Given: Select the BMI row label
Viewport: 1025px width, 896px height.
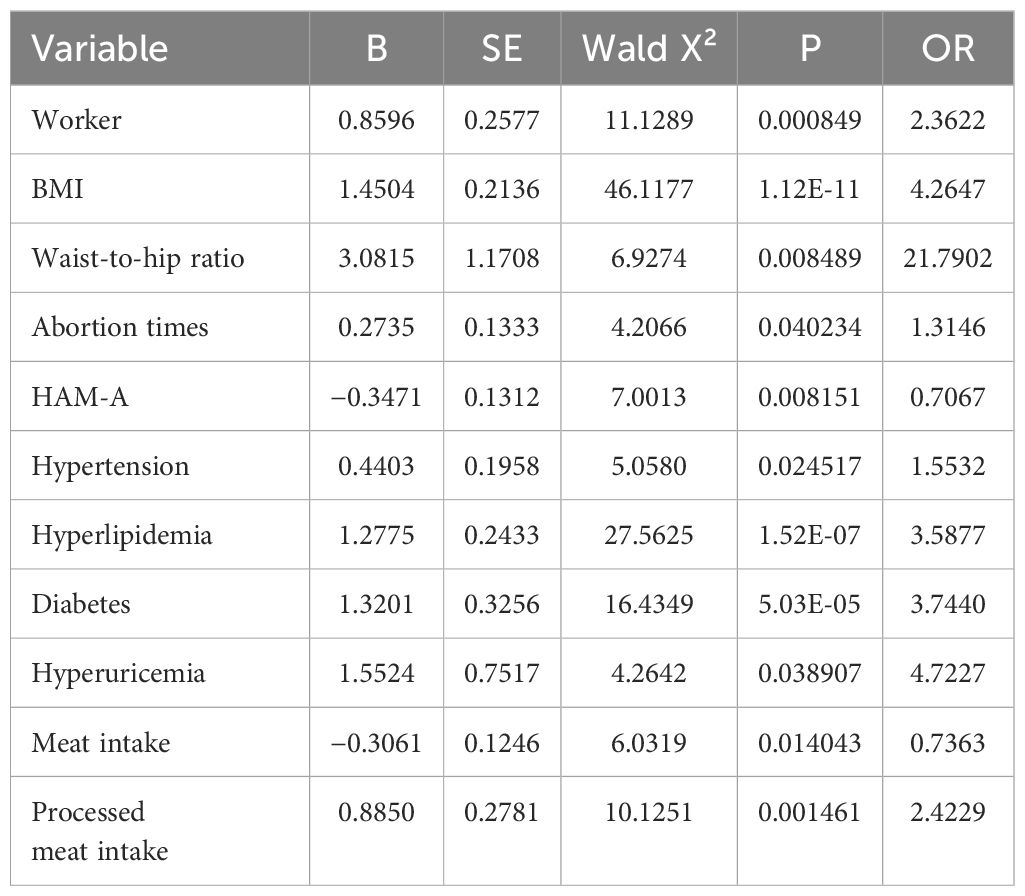Looking at the screenshot, I should [x=58, y=190].
